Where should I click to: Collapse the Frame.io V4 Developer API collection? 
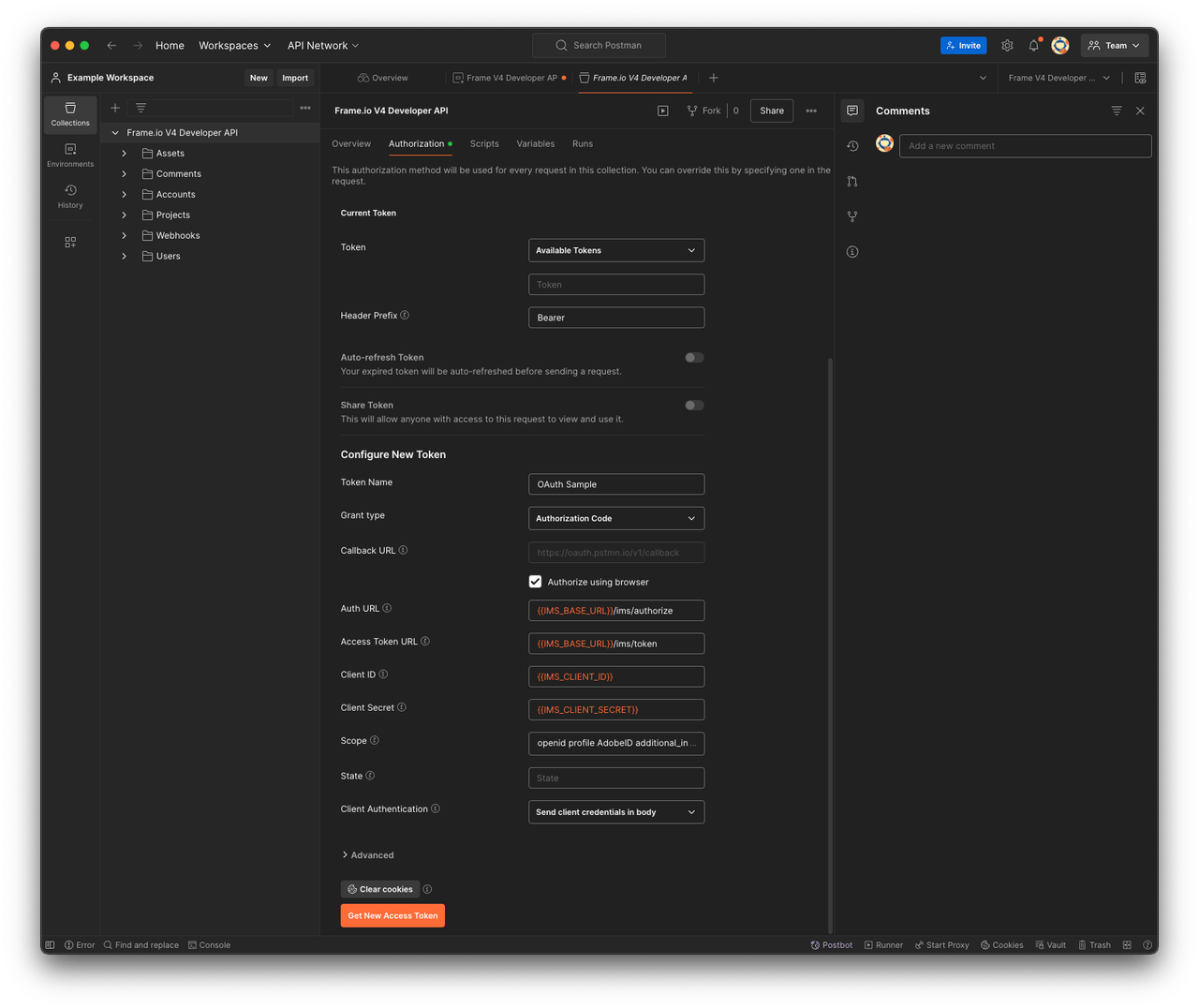[x=115, y=133]
